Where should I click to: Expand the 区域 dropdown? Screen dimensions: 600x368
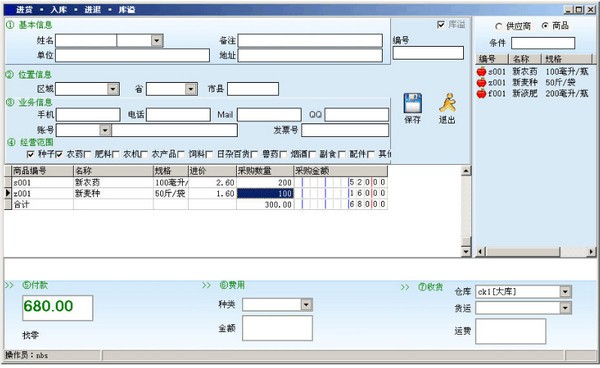click(x=113, y=89)
